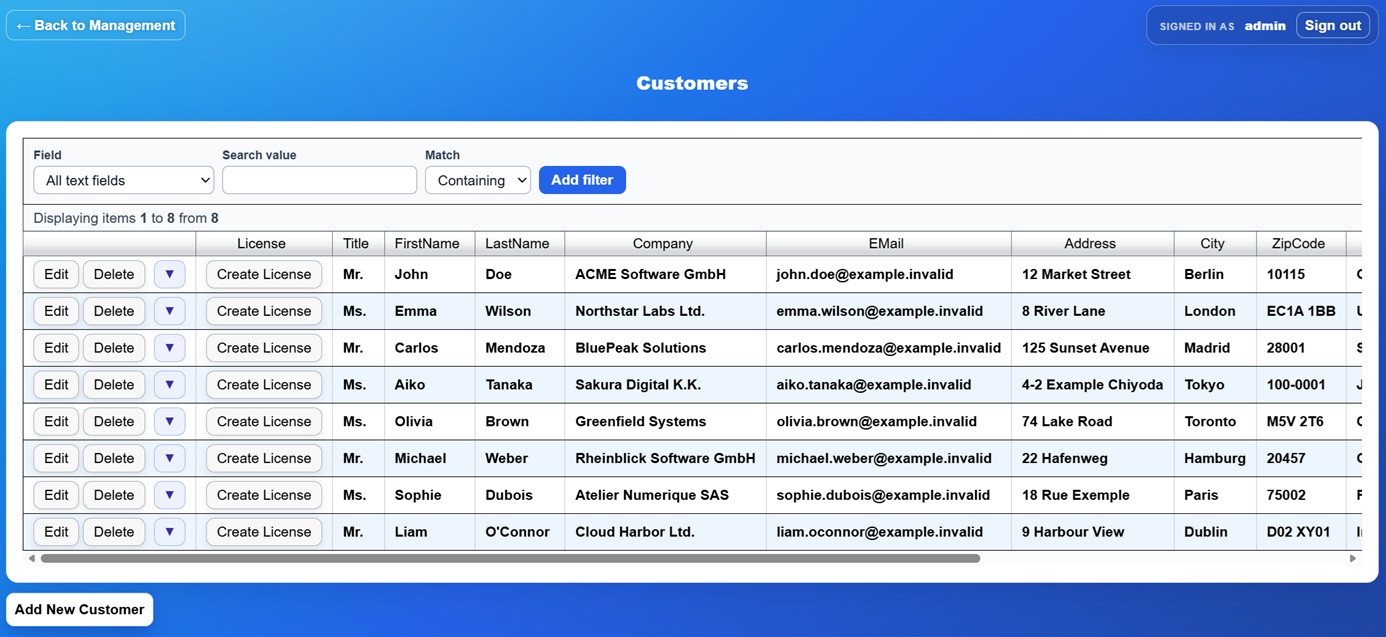Edit the Sophie Dubois customer
This screenshot has width=1386, height=637.
coord(56,495)
